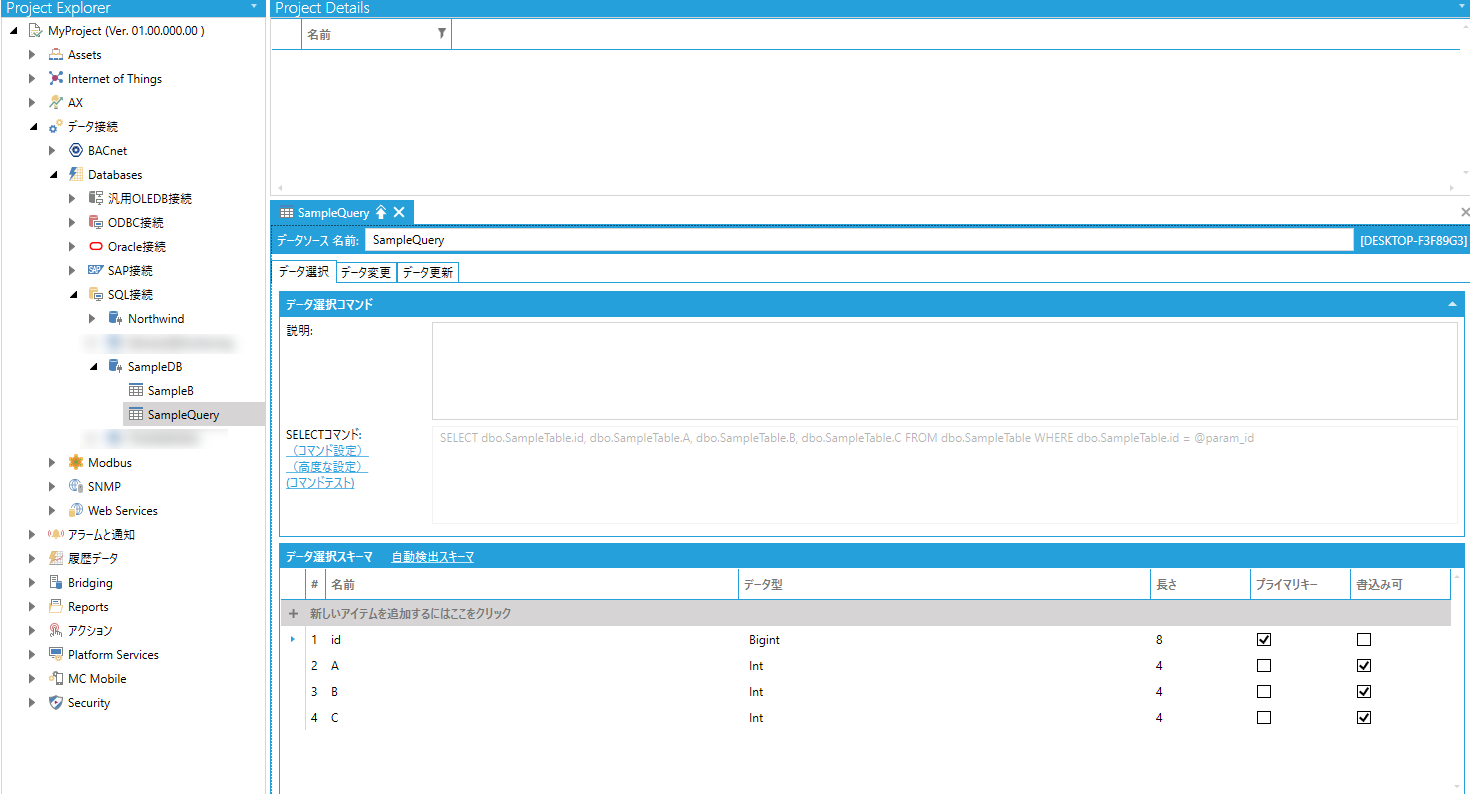Click the Bridging icon
Viewport: 1470px width, 794px height.
click(56, 583)
